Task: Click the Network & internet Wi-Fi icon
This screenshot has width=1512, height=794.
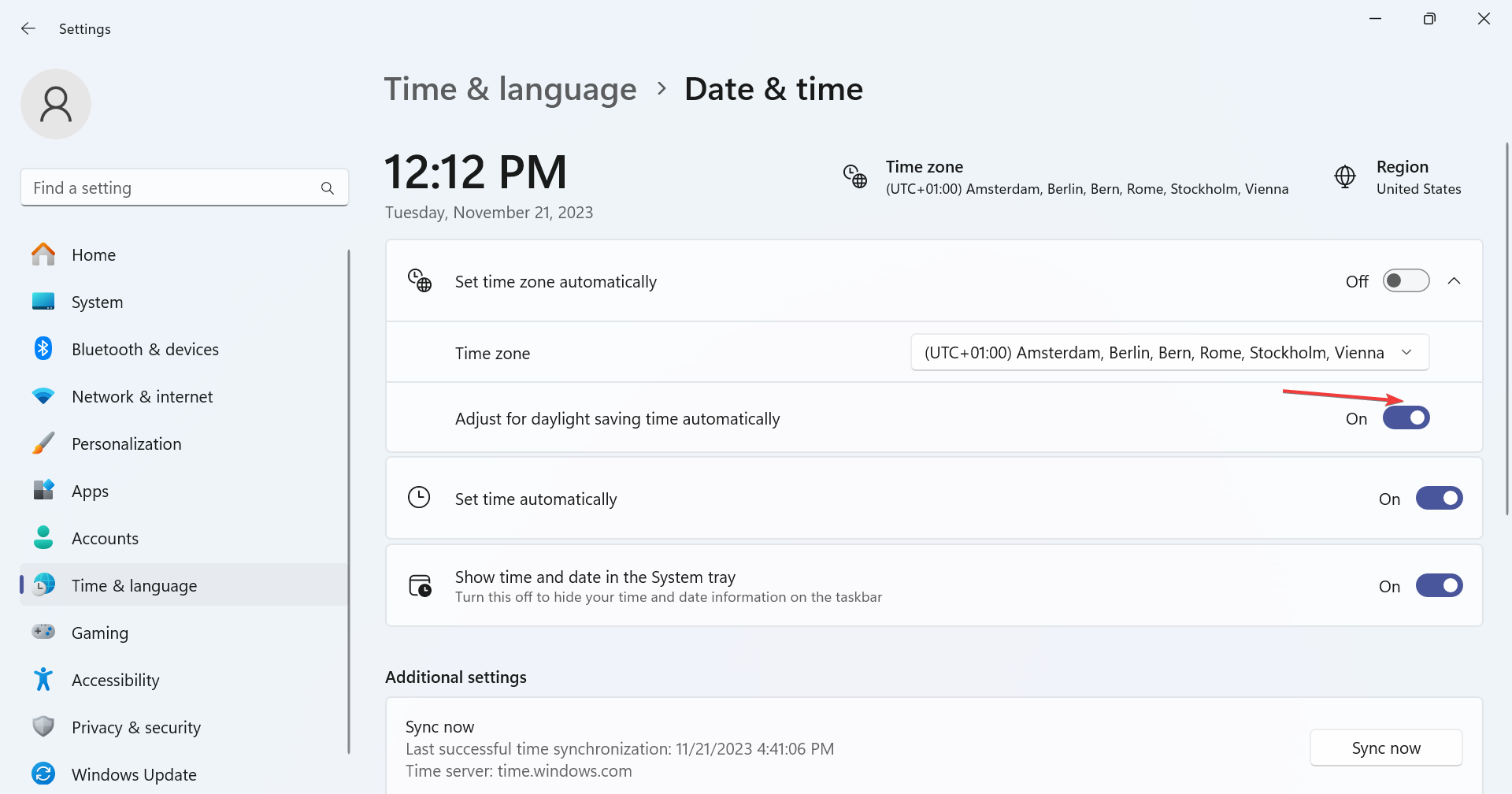Action: 43,396
